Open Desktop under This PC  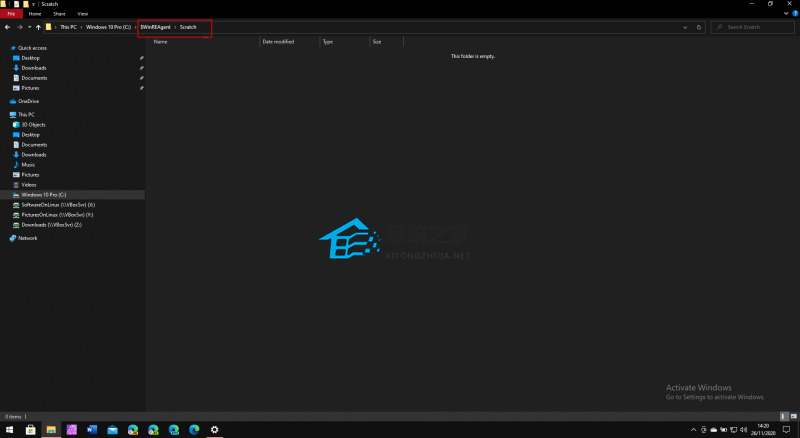31,135
